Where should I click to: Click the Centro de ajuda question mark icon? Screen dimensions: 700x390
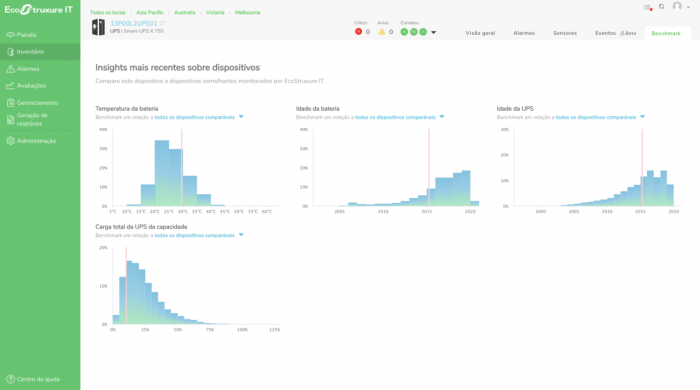pyautogui.click(x=11, y=379)
